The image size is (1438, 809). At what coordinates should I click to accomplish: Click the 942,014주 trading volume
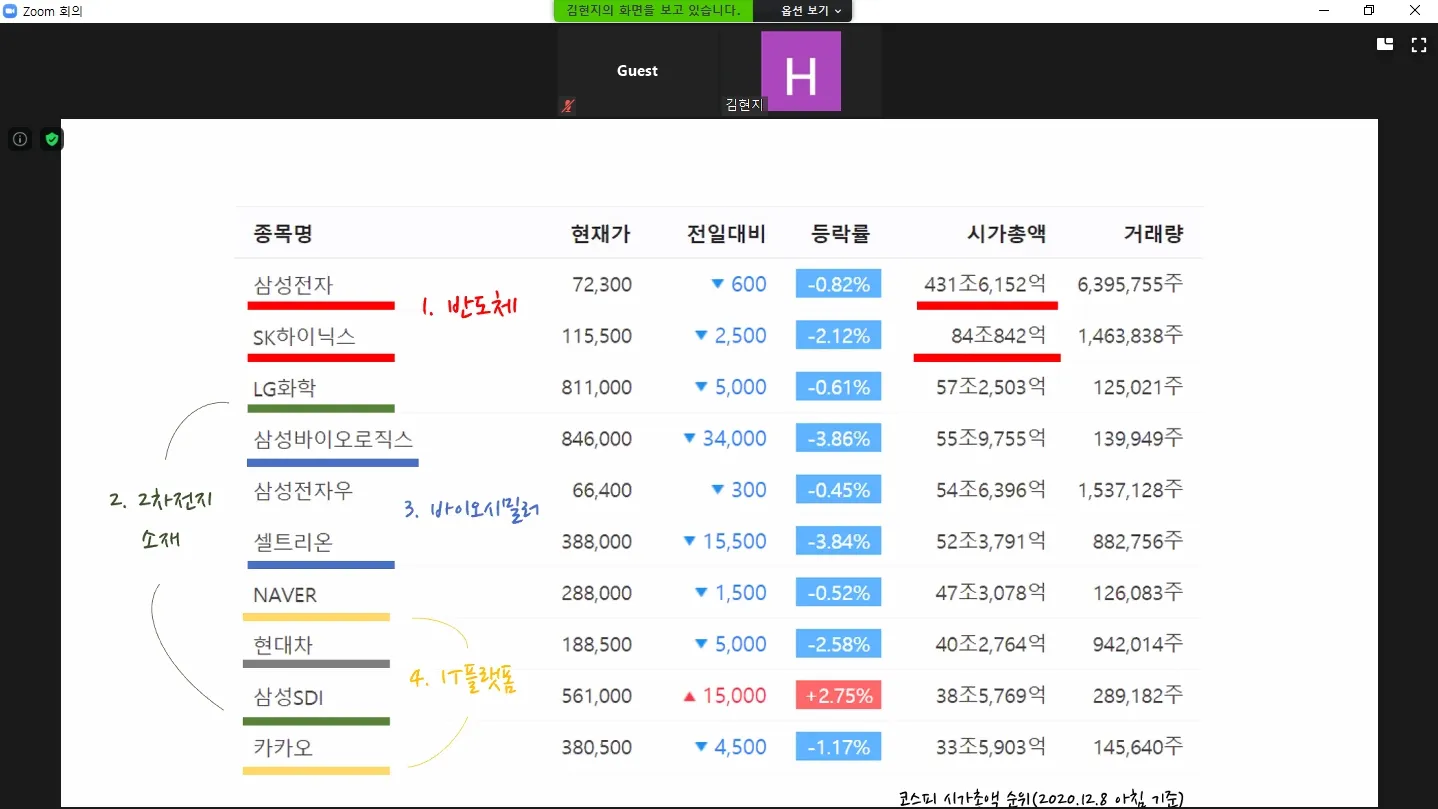1138,644
